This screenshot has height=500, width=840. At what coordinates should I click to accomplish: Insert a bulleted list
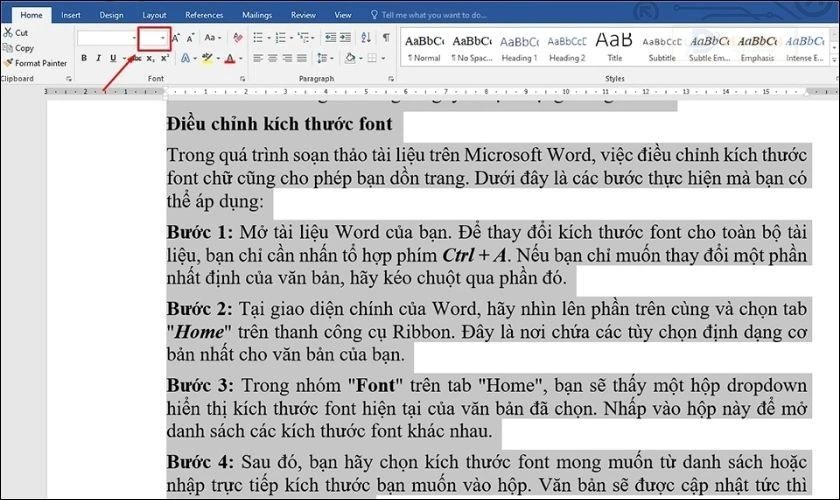pyautogui.click(x=258, y=38)
